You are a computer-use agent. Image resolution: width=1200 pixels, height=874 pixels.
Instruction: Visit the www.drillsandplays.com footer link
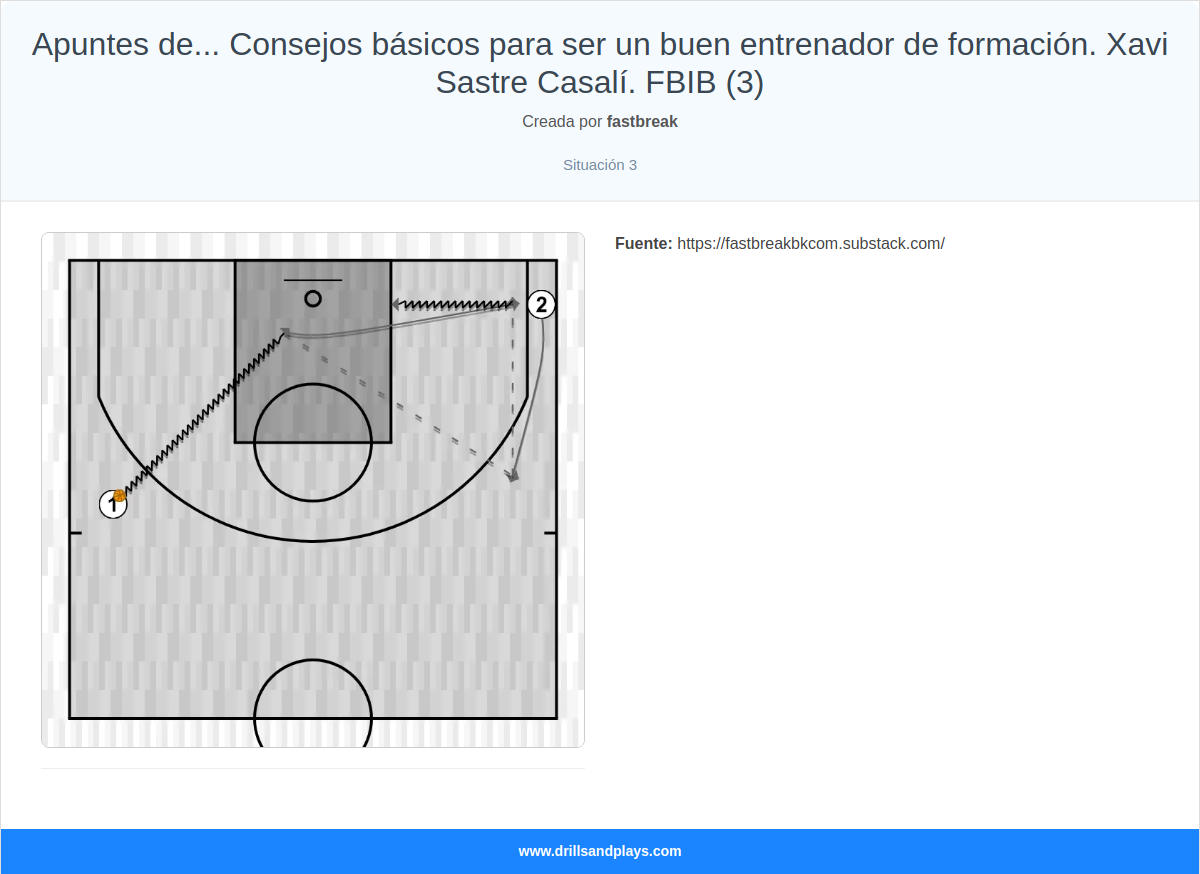(x=599, y=851)
